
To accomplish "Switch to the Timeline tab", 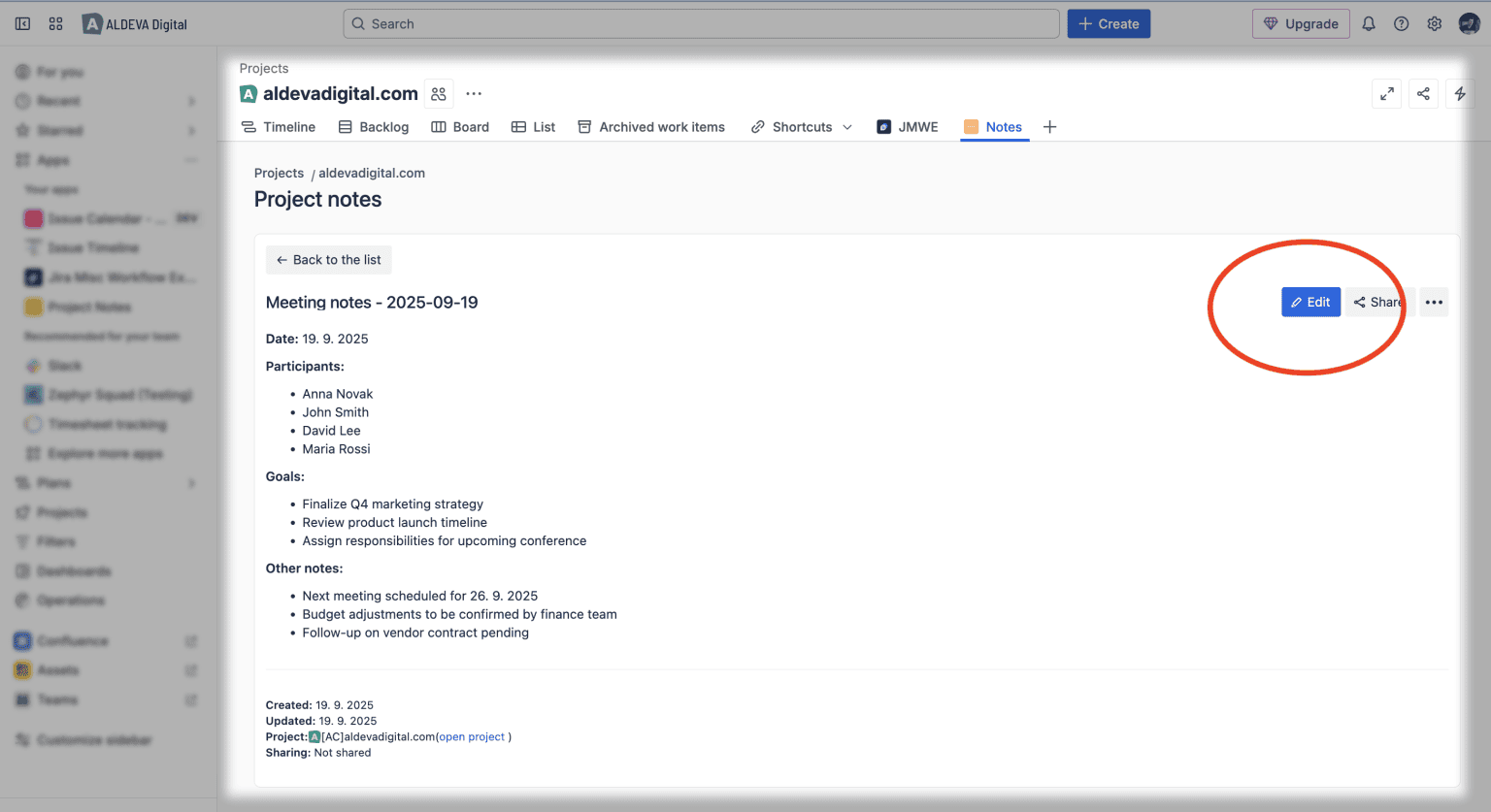I will (x=279, y=127).
